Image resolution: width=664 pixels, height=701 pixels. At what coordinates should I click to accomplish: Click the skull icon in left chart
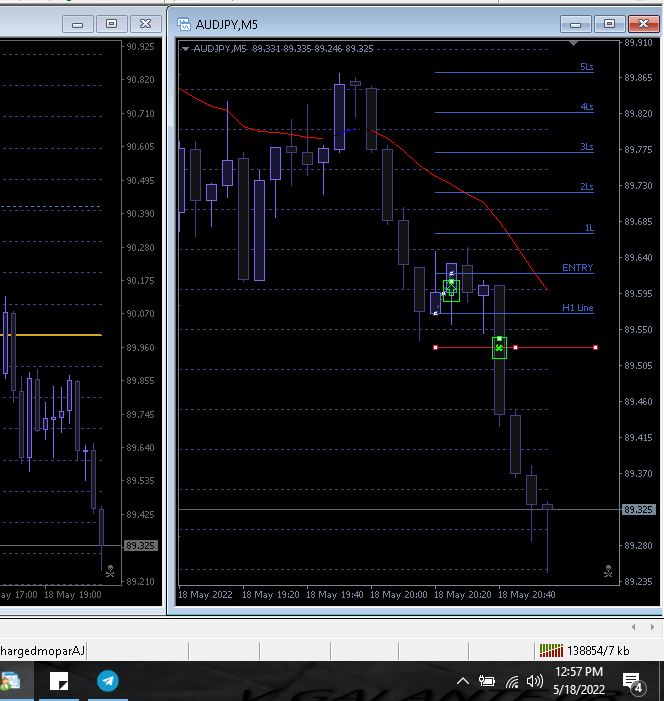[110, 571]
